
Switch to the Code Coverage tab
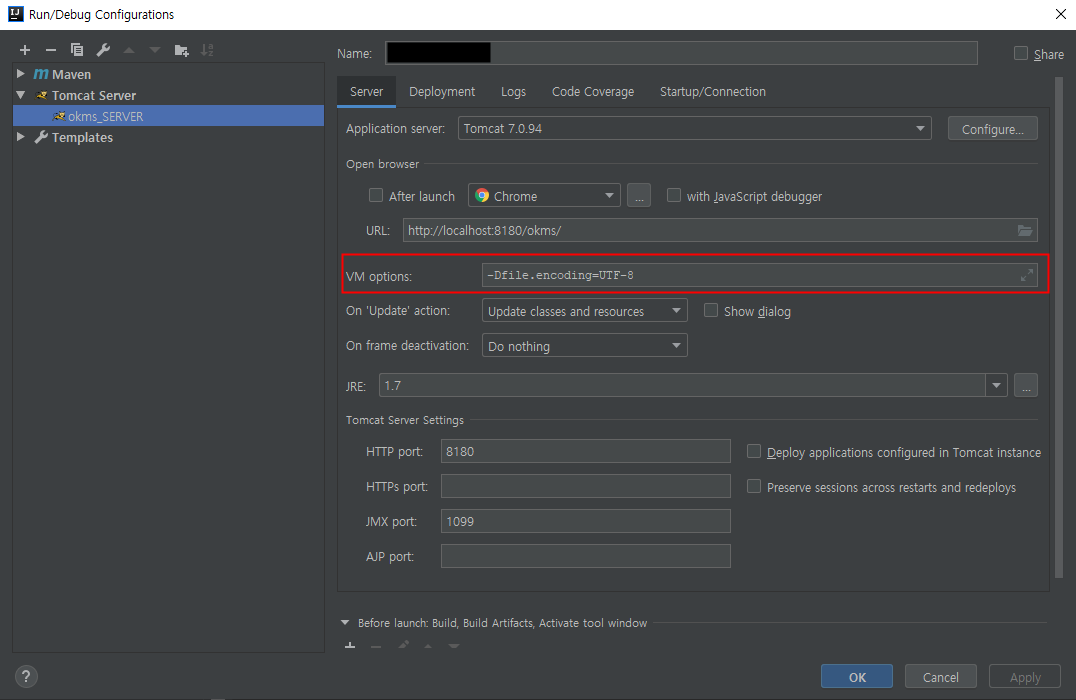pos(593,91)
